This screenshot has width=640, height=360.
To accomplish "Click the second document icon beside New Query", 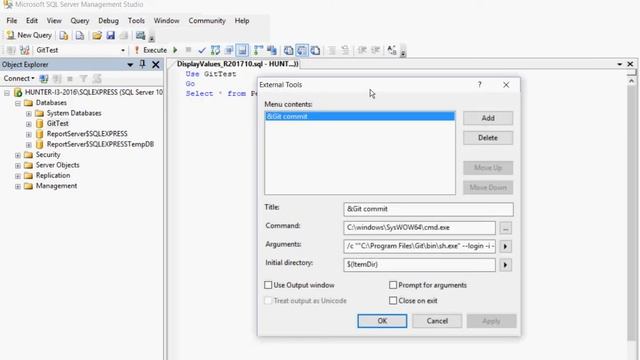I will (x=80, y=36).
